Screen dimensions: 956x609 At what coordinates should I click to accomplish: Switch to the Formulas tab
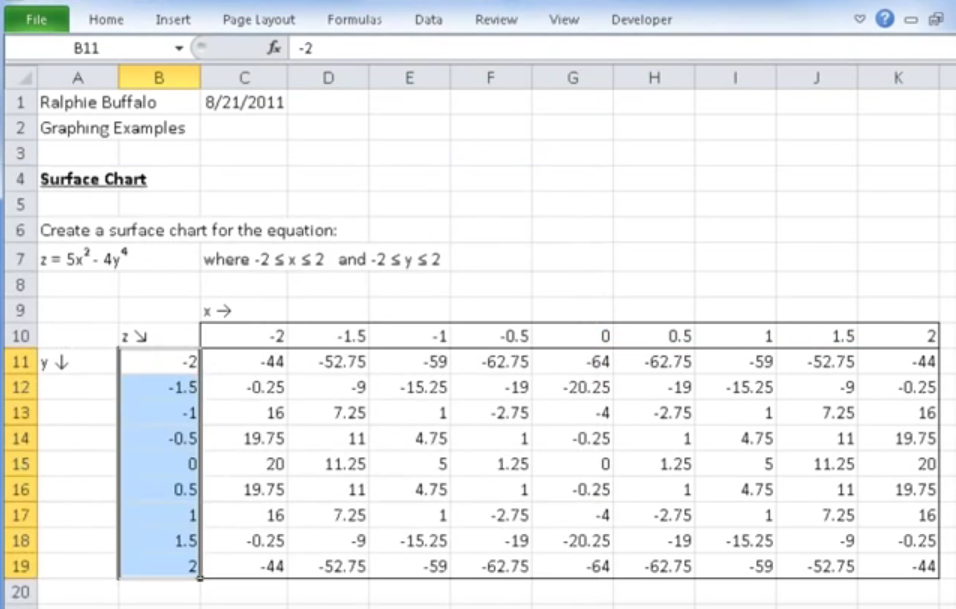(354, 20)
